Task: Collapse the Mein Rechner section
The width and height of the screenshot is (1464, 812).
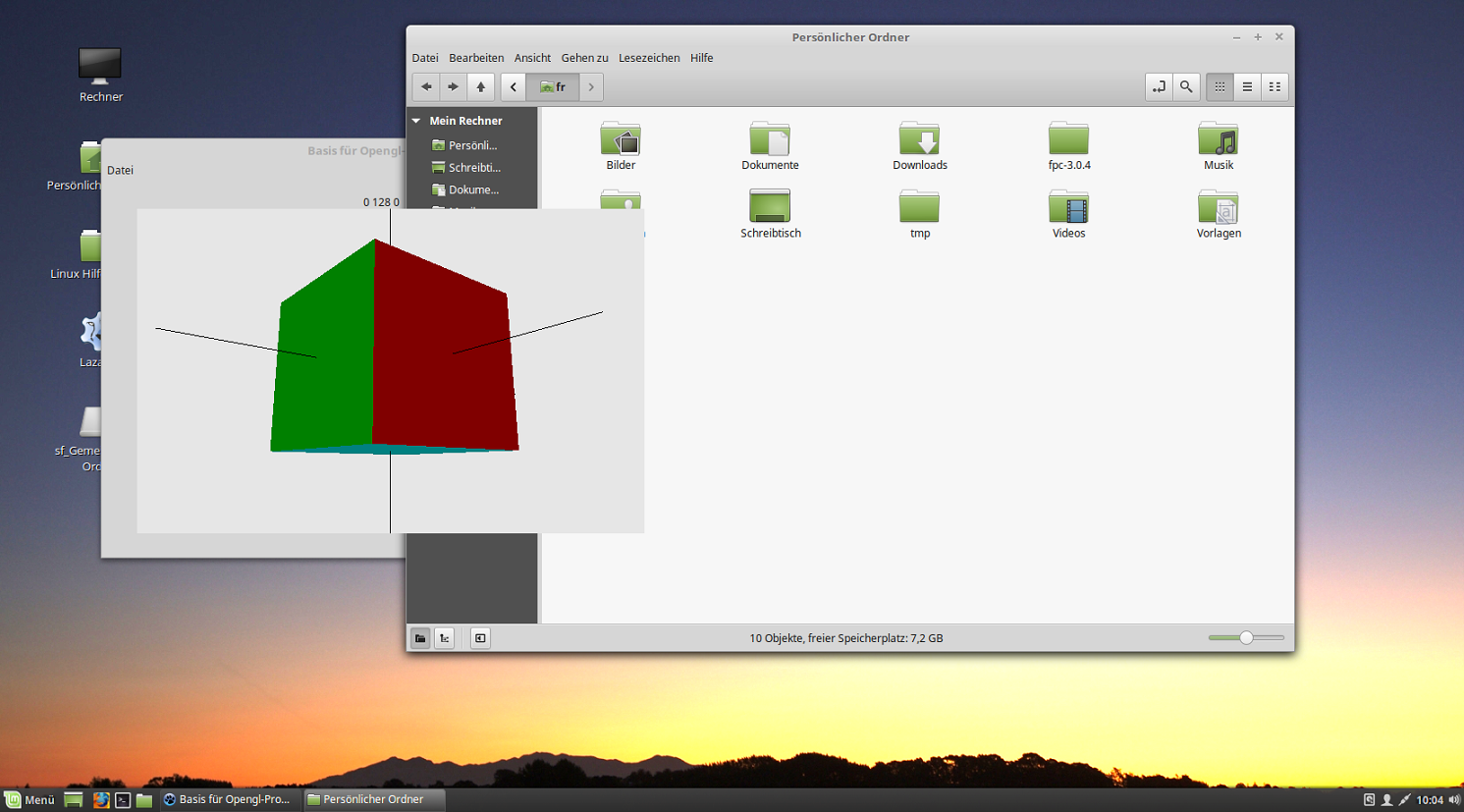Action: pos(416,121)
